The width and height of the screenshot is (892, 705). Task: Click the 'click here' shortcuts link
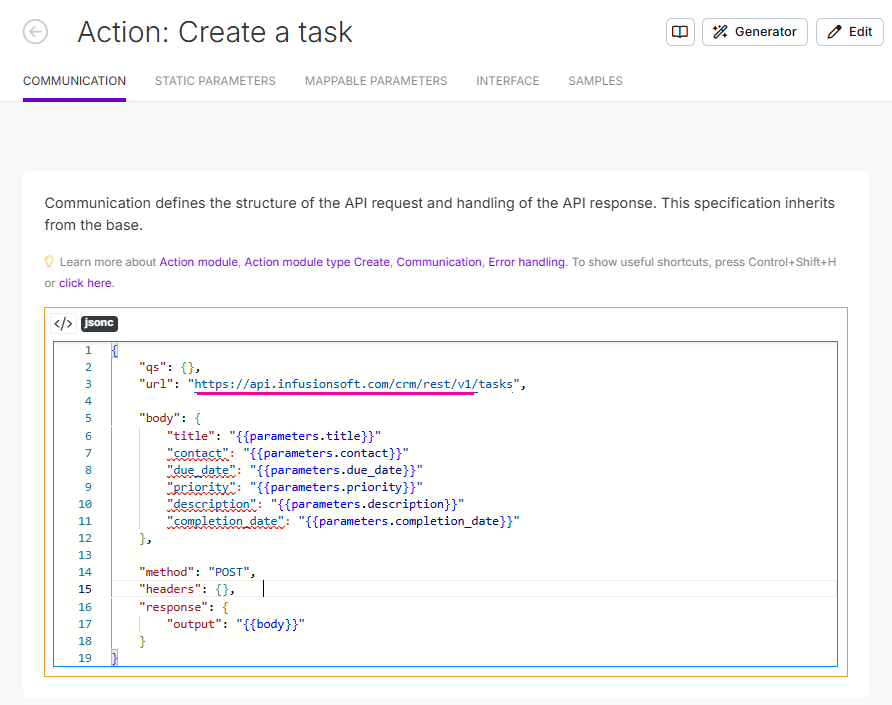click(85, 283)
